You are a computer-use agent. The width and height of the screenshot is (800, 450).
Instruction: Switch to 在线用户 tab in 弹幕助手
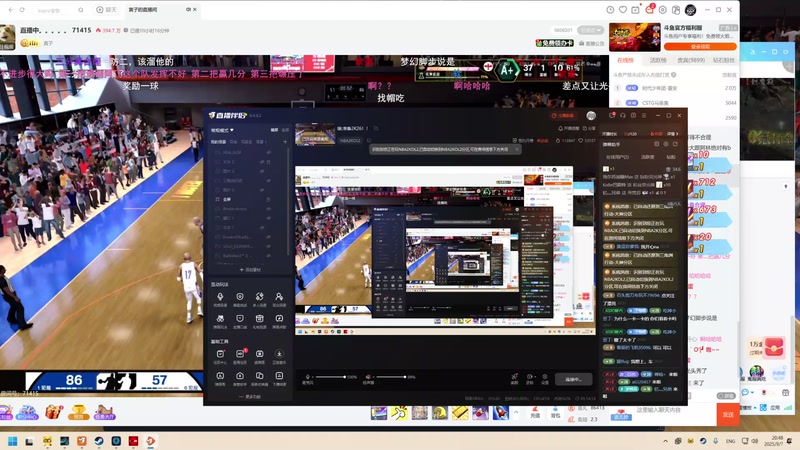tap(617, 157)
